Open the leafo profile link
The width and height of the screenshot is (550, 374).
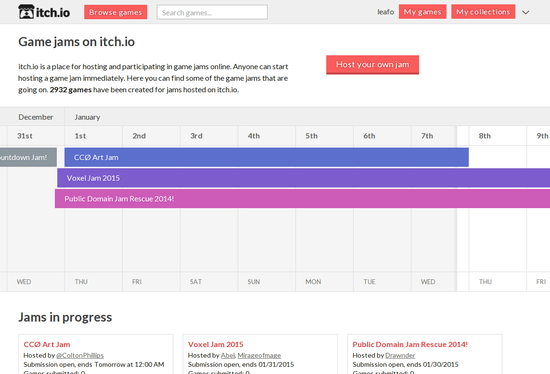[385, 12]
